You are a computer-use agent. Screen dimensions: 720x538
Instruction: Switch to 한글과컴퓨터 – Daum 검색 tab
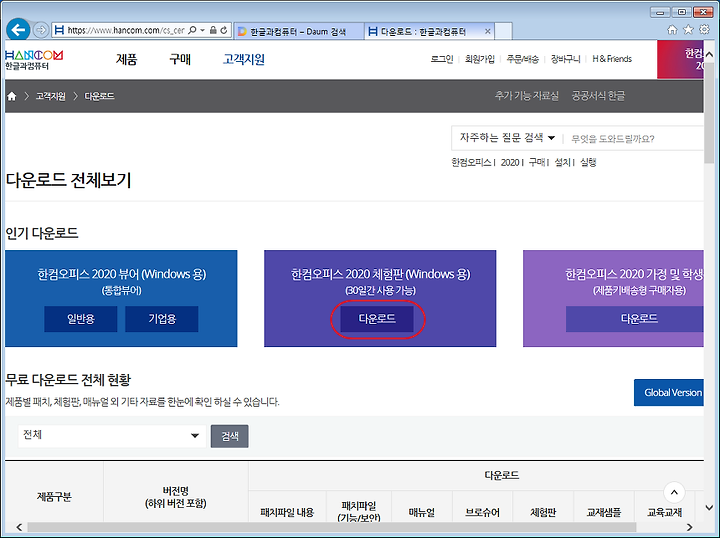coord(298,31)
